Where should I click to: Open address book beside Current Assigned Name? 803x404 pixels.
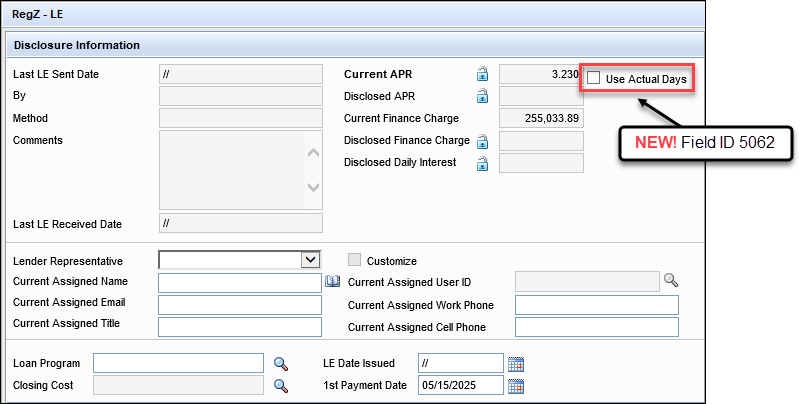332,281
